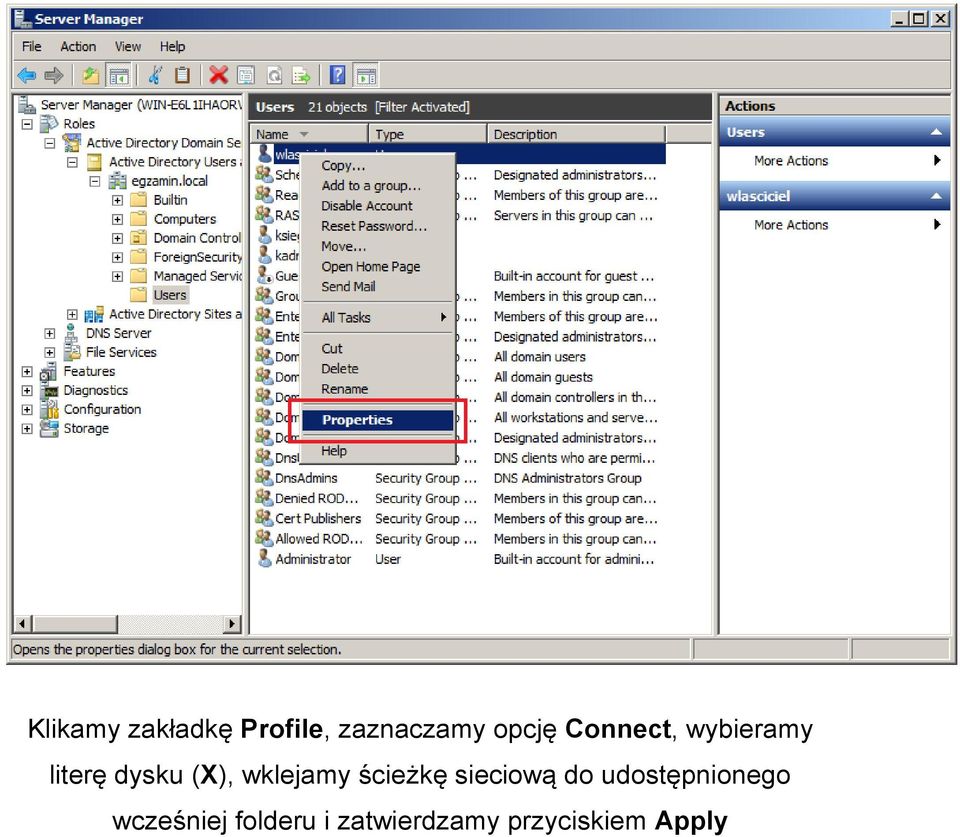
Task: Collapse the Roles tree node
Action: point(27,124)
